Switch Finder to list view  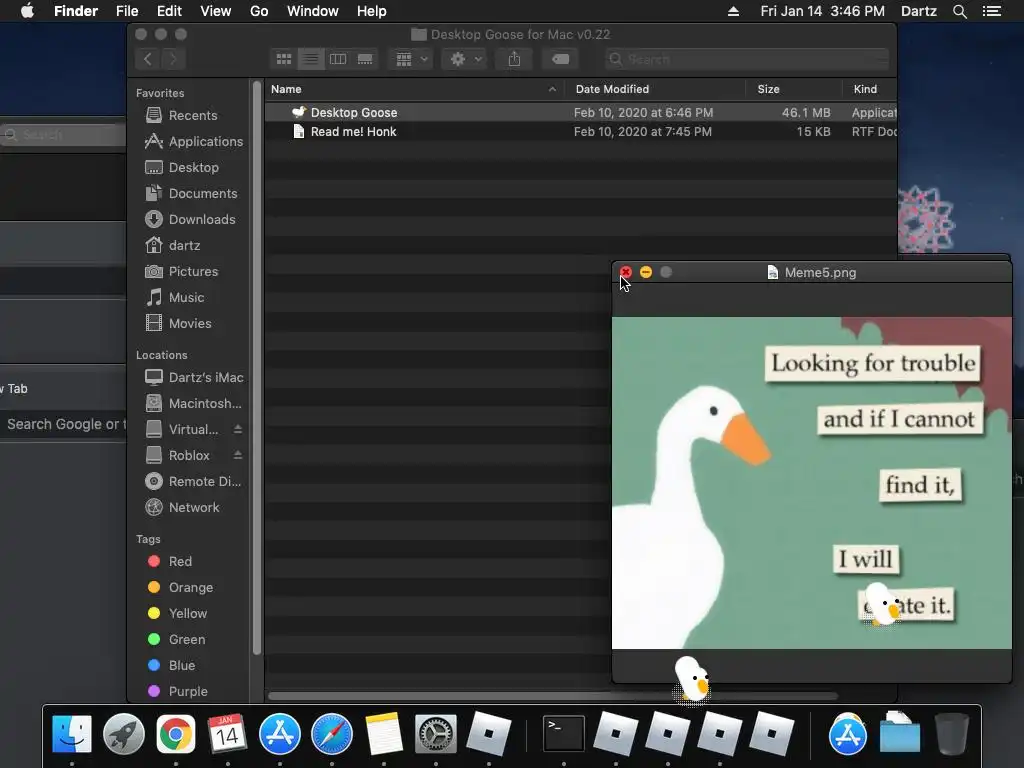(311, 59)
